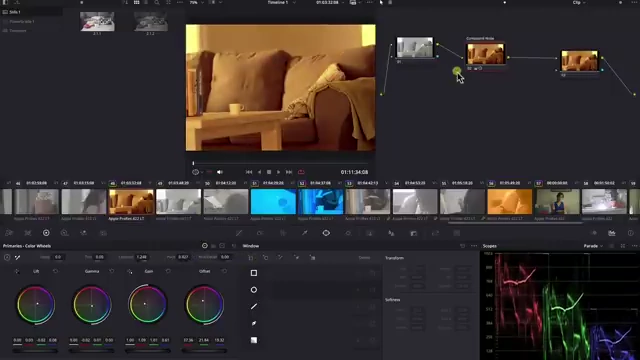Reset the Gain wheel
Viewport: 640px width, 360px height.
tap(168, 271)
